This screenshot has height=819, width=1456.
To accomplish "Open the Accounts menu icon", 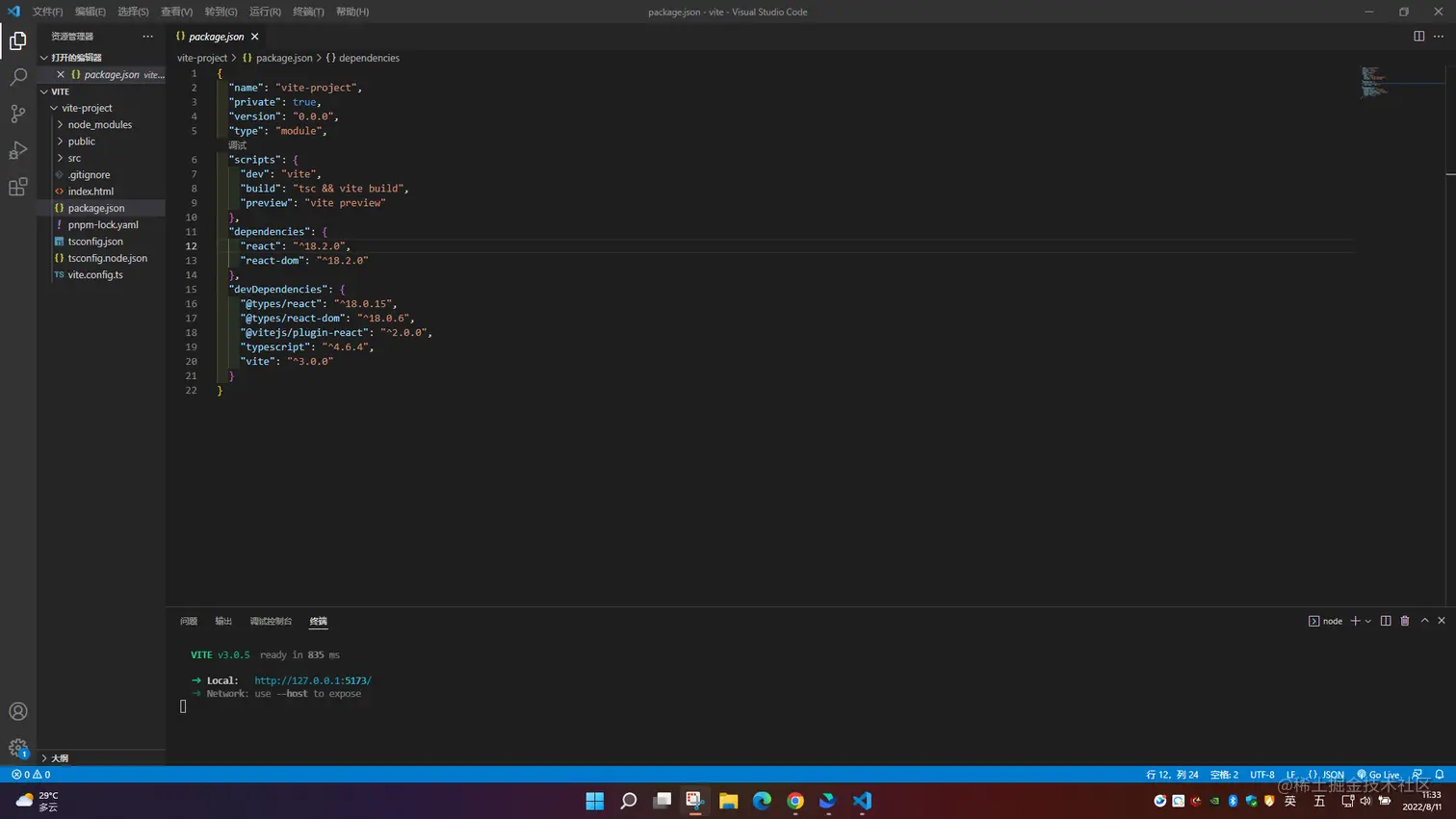I will coord(18,711).
